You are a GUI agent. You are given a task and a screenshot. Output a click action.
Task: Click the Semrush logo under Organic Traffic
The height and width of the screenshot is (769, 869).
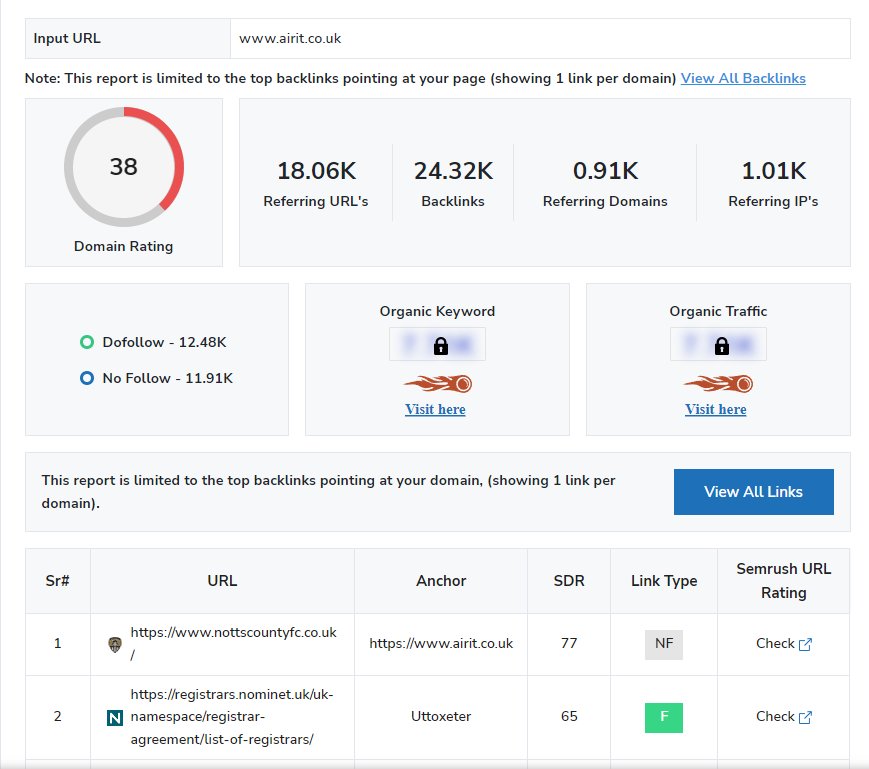[717, 383]
